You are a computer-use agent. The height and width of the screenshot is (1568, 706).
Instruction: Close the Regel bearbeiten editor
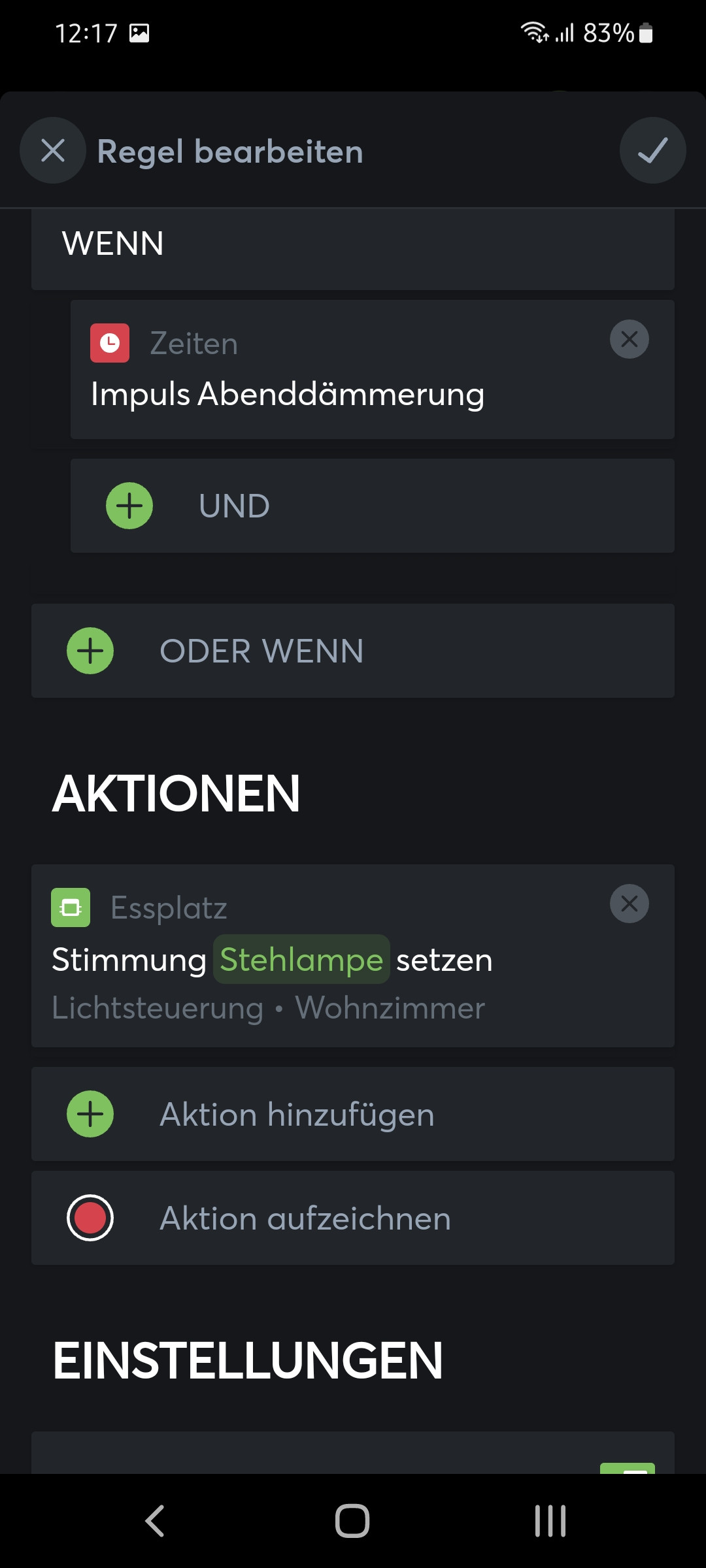[x=53, y=150]
